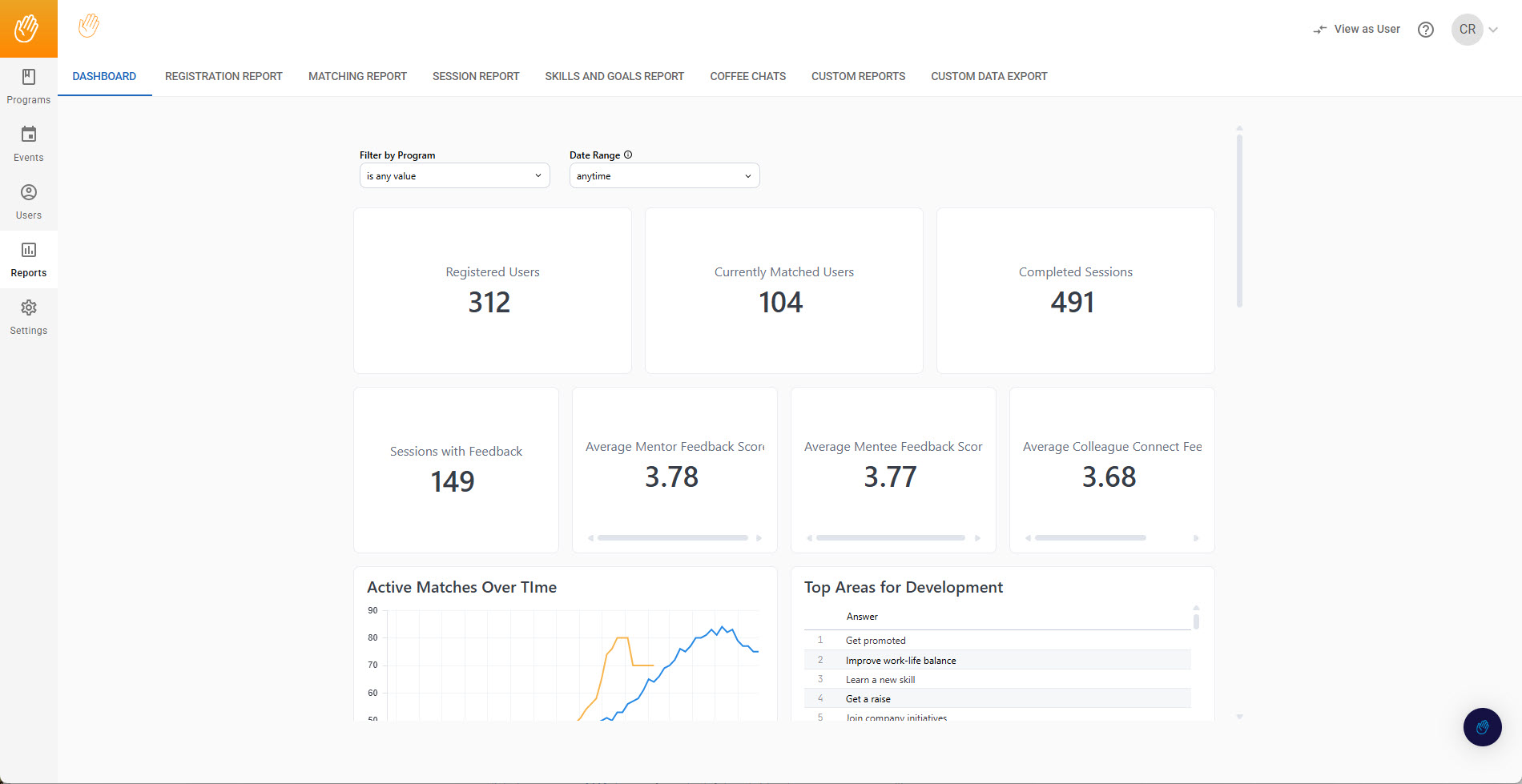Open the Registration Report tab
Image resolution: width=1522 pixels, height=784 pixels.
223,76
